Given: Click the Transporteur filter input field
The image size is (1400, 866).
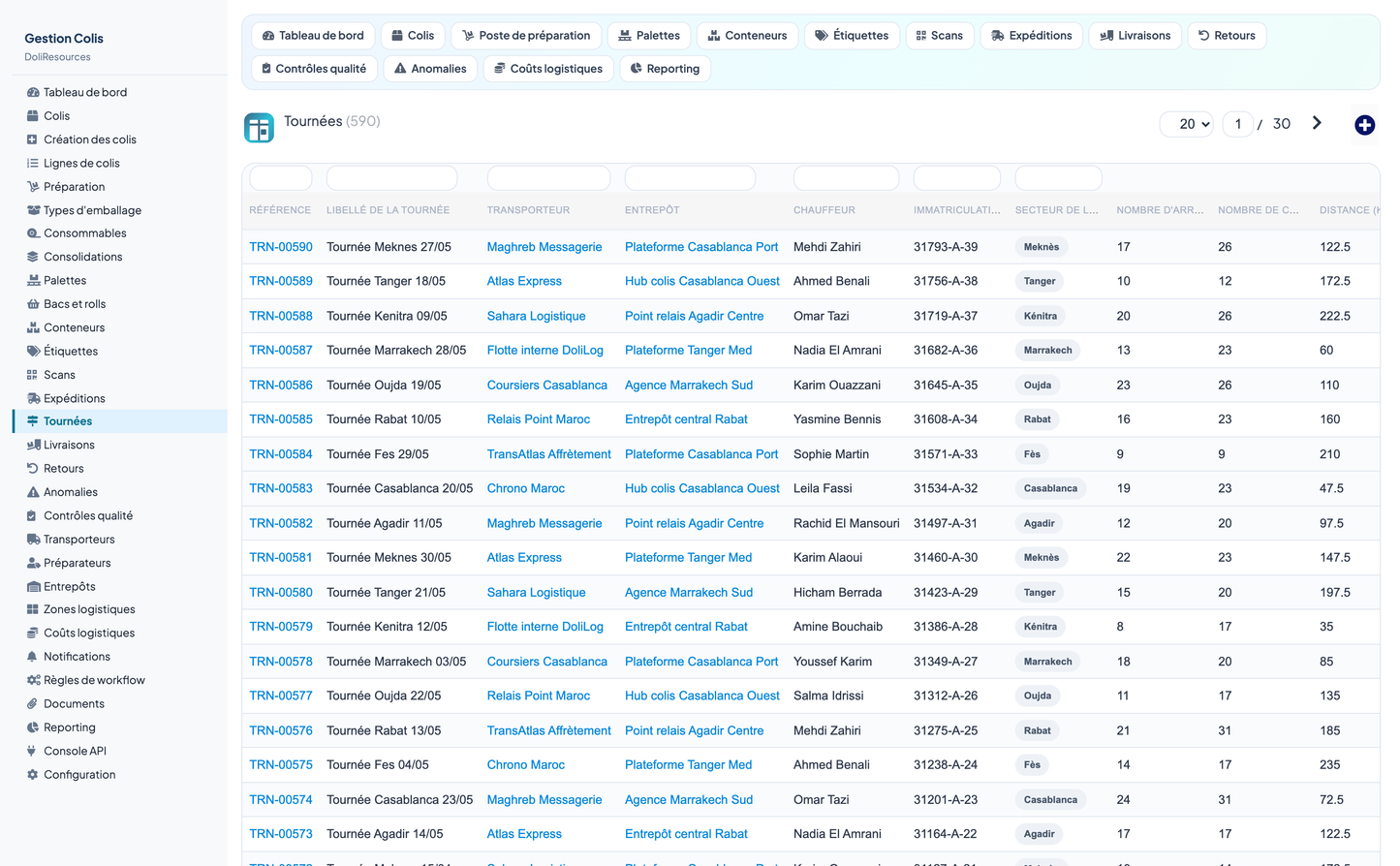Looking at the screenshot, I should [x=548, y=178].
